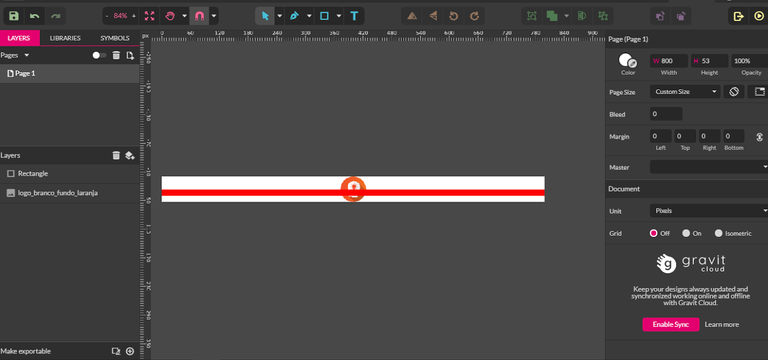Screen dimensions: 768x360
Task: Click the page Height field
Action: 709,61
